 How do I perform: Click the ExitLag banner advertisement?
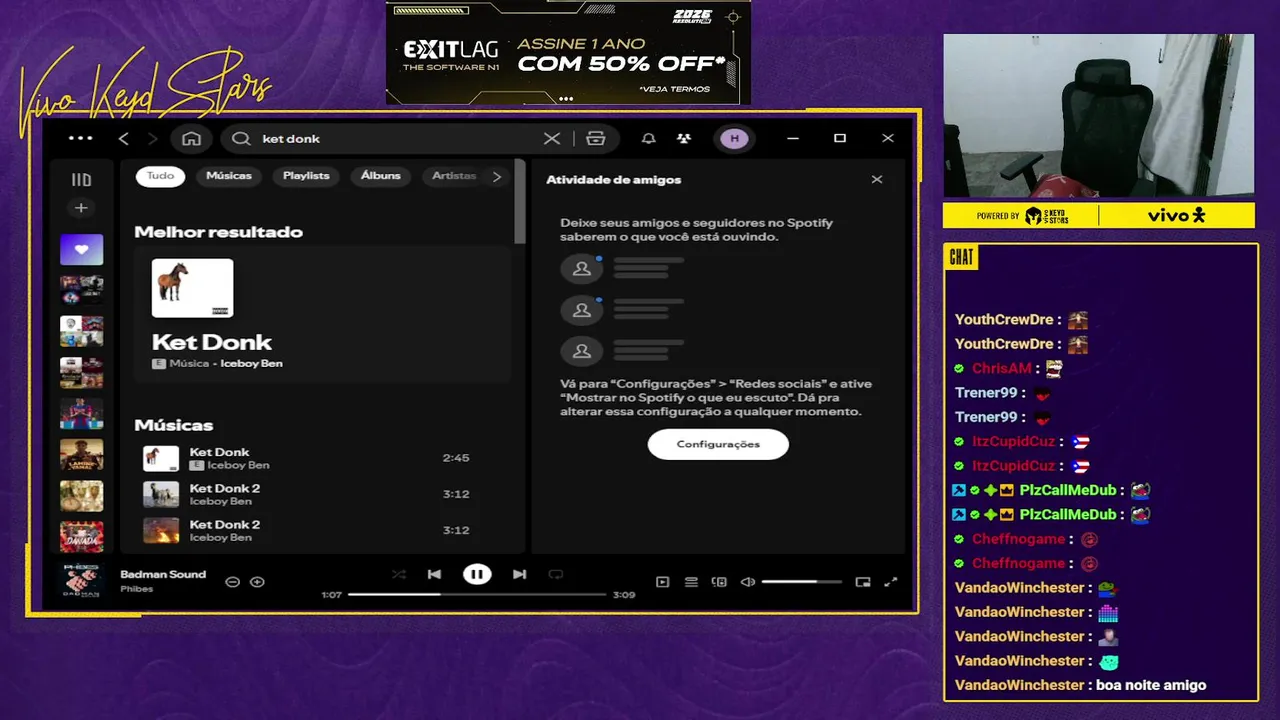click(568, 52)
